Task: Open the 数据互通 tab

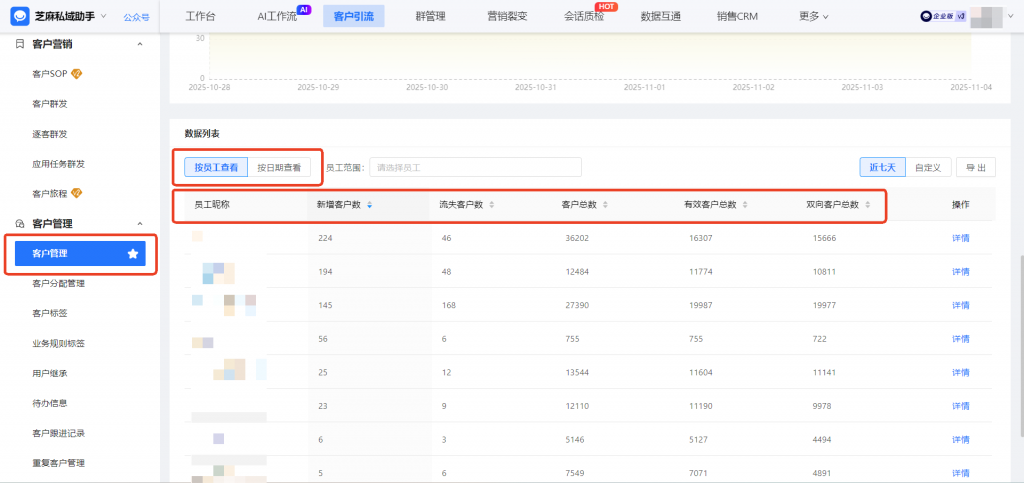Action: point(661,16)
